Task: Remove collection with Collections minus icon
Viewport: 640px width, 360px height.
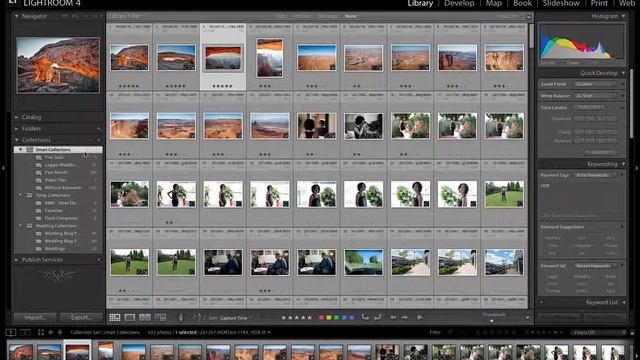Action: [91, 140]
